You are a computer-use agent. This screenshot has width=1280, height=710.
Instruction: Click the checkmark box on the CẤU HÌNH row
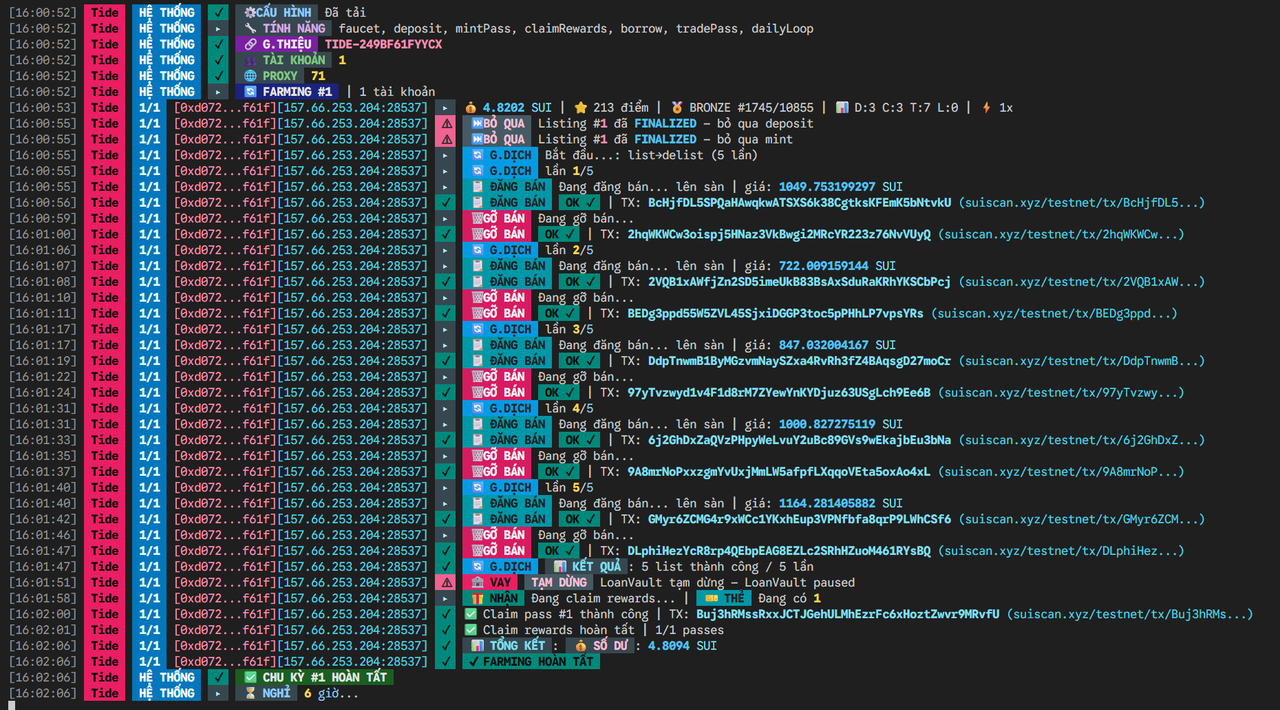pos(218,12)
